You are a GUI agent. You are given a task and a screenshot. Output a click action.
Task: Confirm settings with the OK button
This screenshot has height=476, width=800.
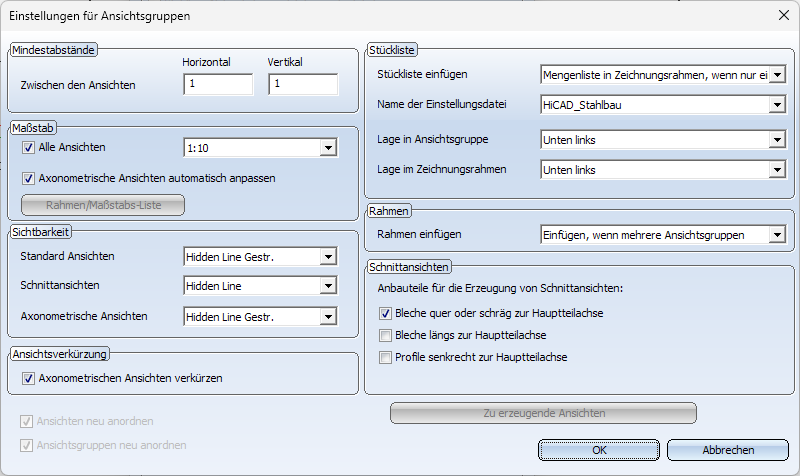[x=599, y=450]
